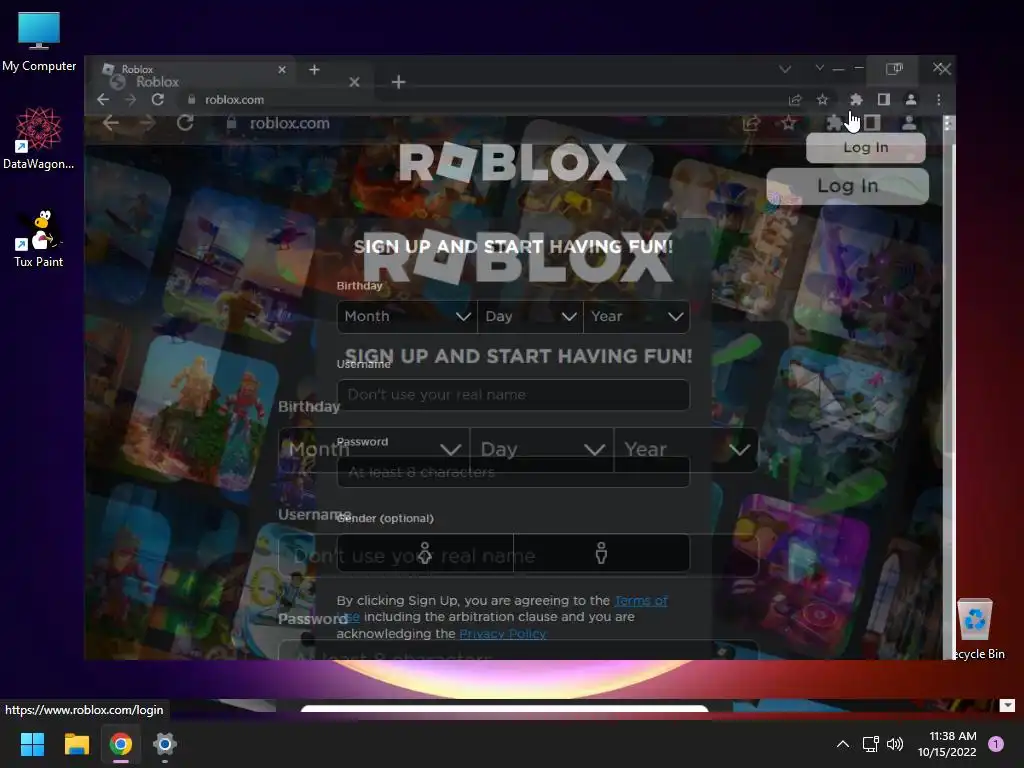Screen dimensions: 1024x768
Task: Open the clock showing 11:38 AM
Action: tap(947, 744)
